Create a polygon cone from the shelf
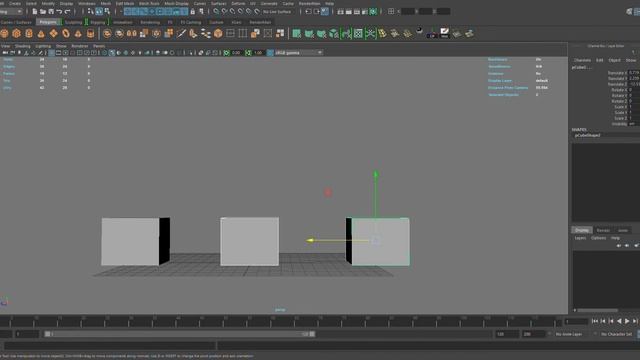Screen dimensions: 640x360 pyautogui.click(x=41, y=34)
